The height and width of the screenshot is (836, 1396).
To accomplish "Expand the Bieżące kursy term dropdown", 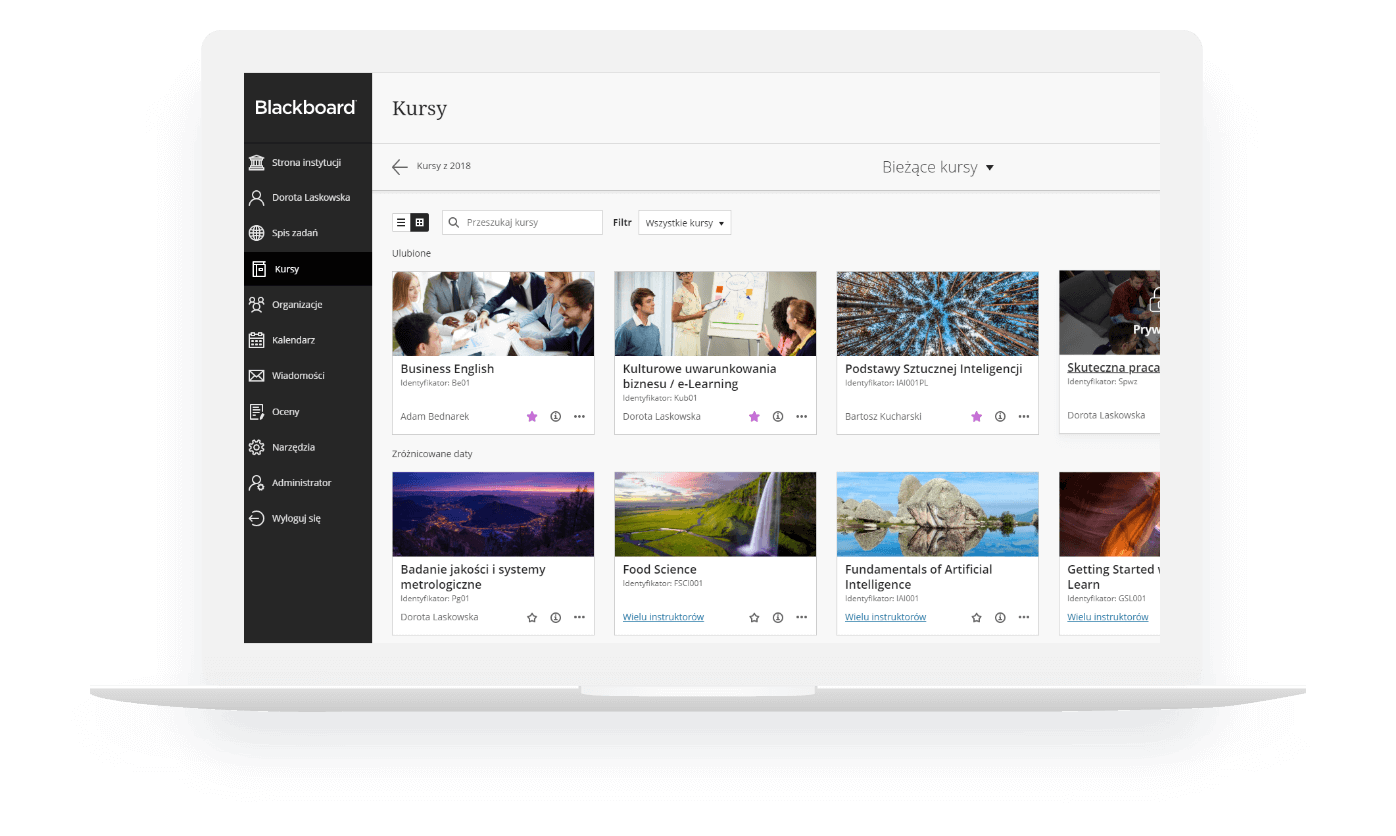I will (938, 167).
